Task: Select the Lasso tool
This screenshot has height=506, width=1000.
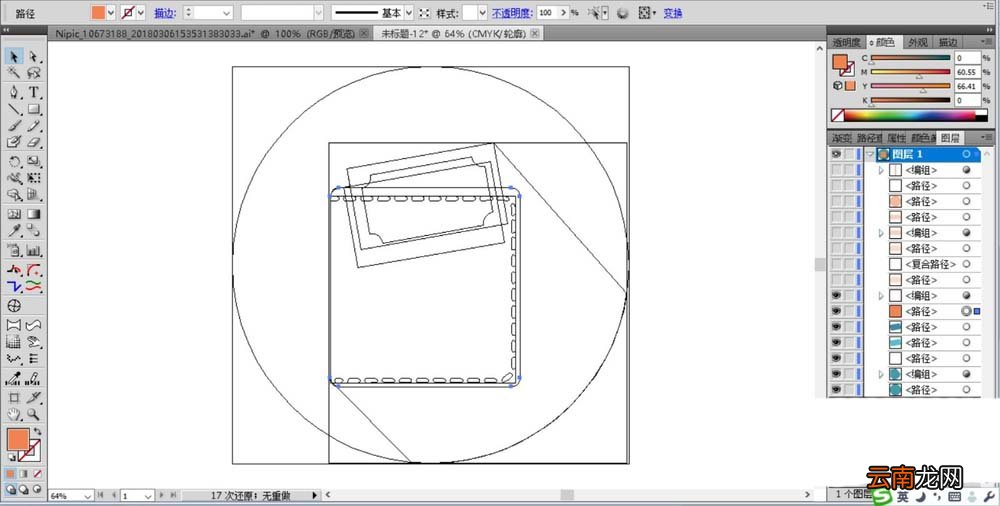Action: coord(33,73)
